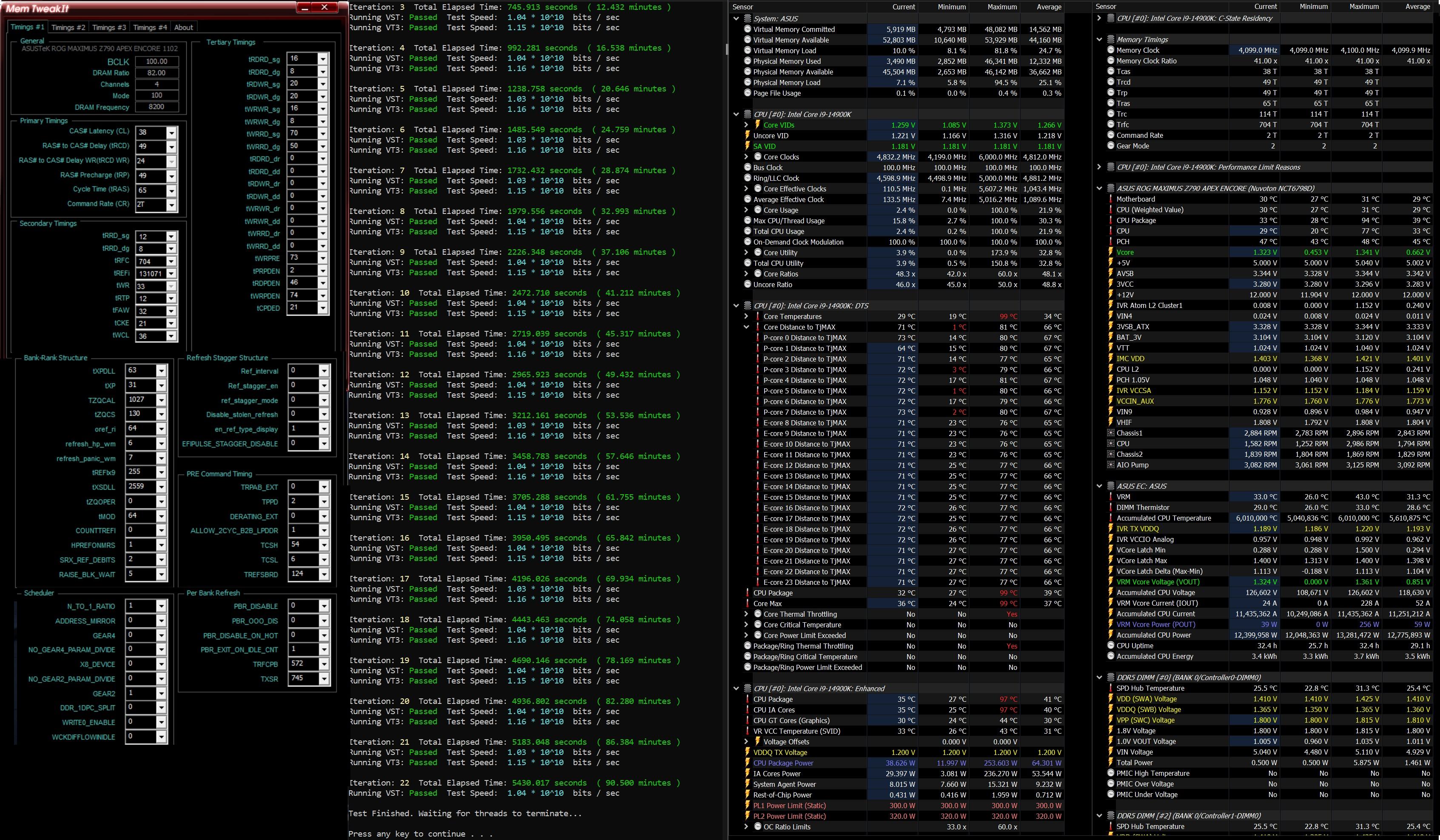Expand the Core VIDs row

pos(746,125)
